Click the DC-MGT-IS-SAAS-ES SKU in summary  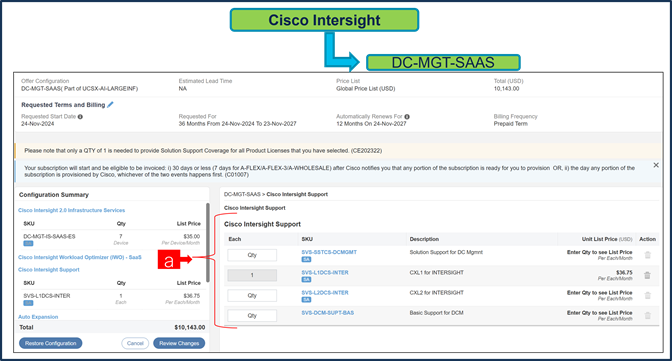pos(49,236)
